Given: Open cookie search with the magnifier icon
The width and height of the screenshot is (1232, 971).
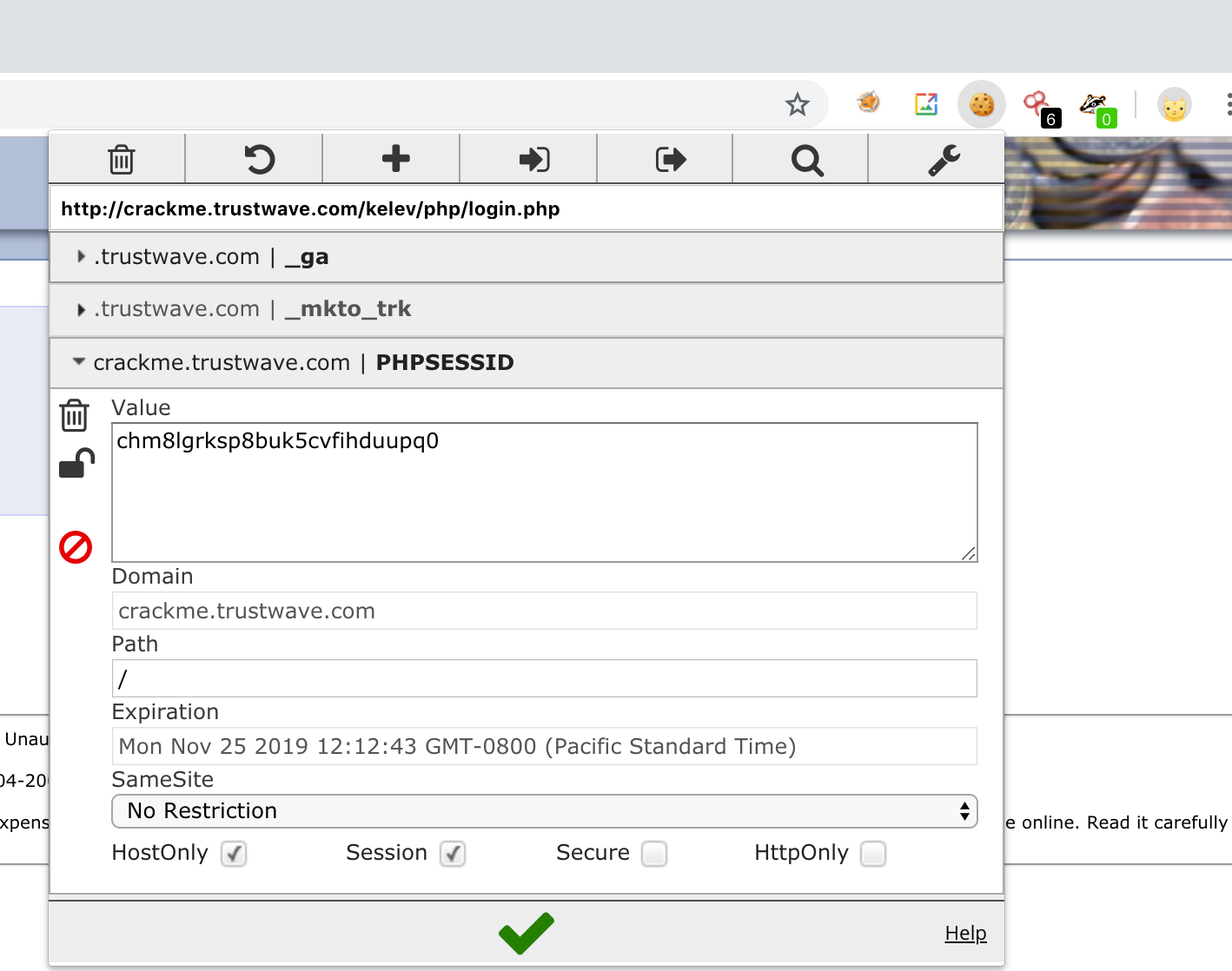Looking at the screenshot, I should [x=807, y=160].
